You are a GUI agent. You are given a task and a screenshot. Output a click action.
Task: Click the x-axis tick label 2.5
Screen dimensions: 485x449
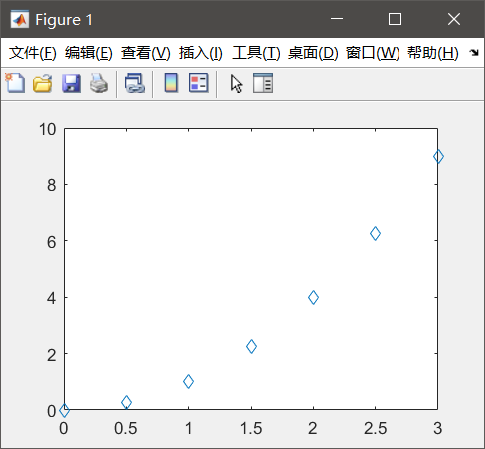coord(376,429)
